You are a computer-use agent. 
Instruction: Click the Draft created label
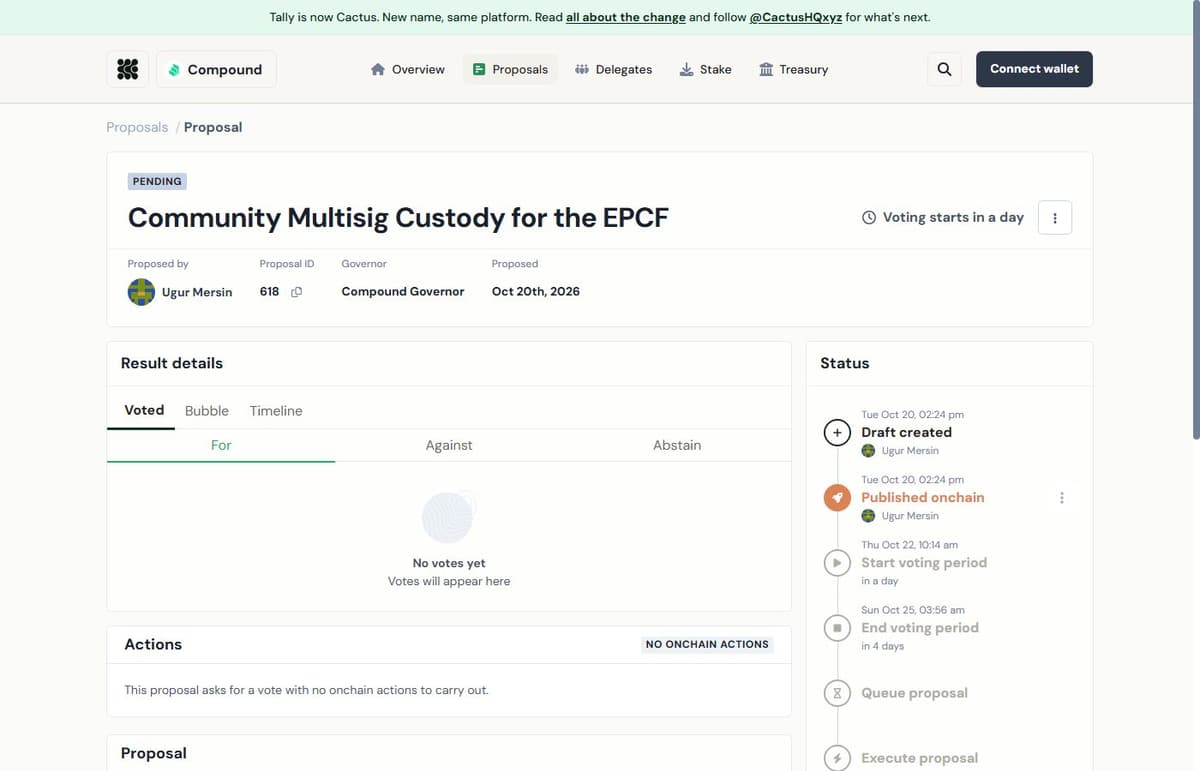tap(906, 432)
